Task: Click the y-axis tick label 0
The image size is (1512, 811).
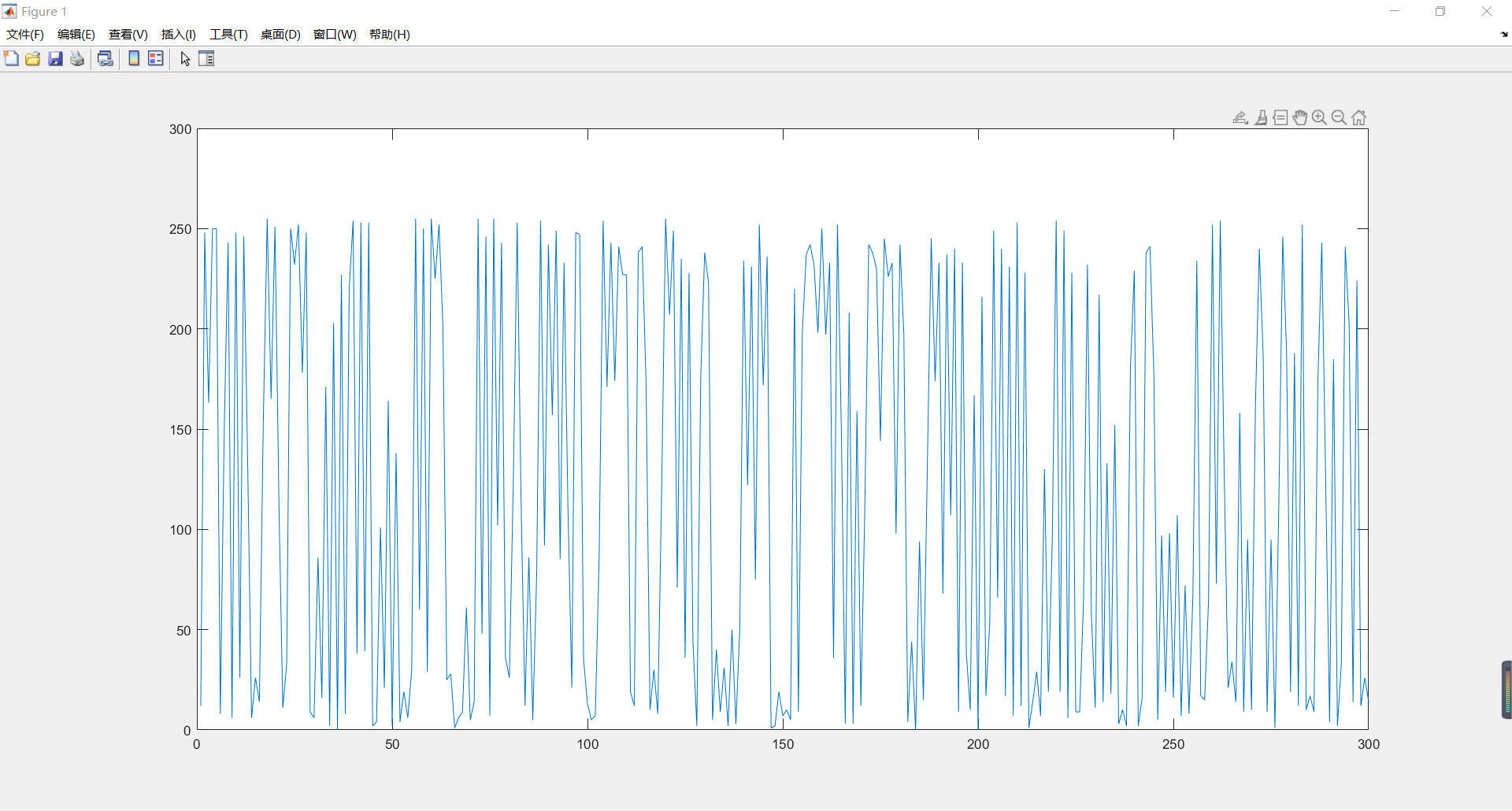Action: [187, 731]
